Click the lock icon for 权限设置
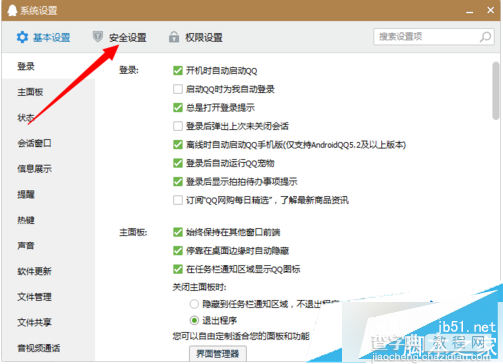The width and height of the screenshot is (503, 364). pyautogui.click(x=174, y=37)
